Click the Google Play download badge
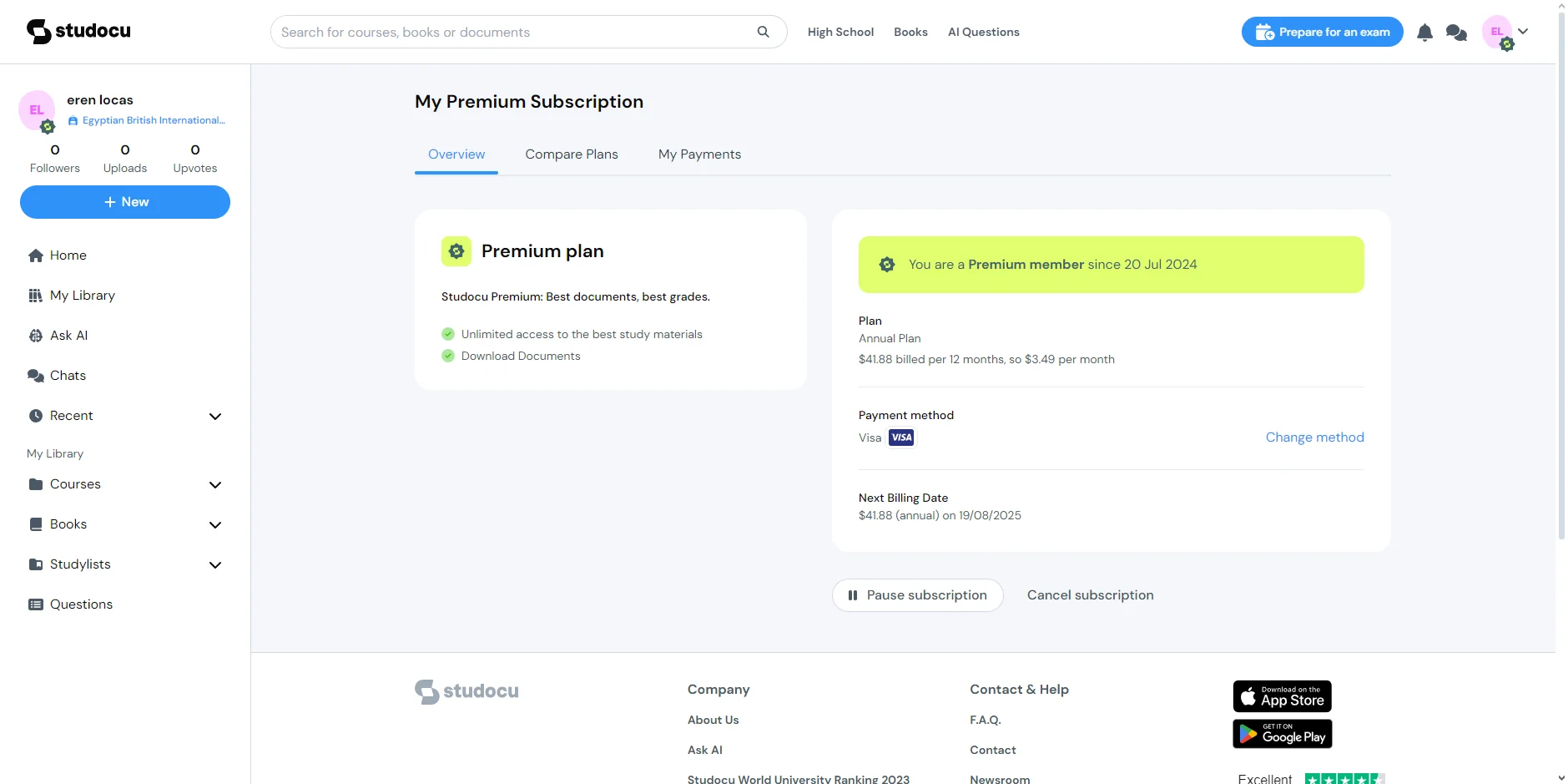 coord(1282,734)
